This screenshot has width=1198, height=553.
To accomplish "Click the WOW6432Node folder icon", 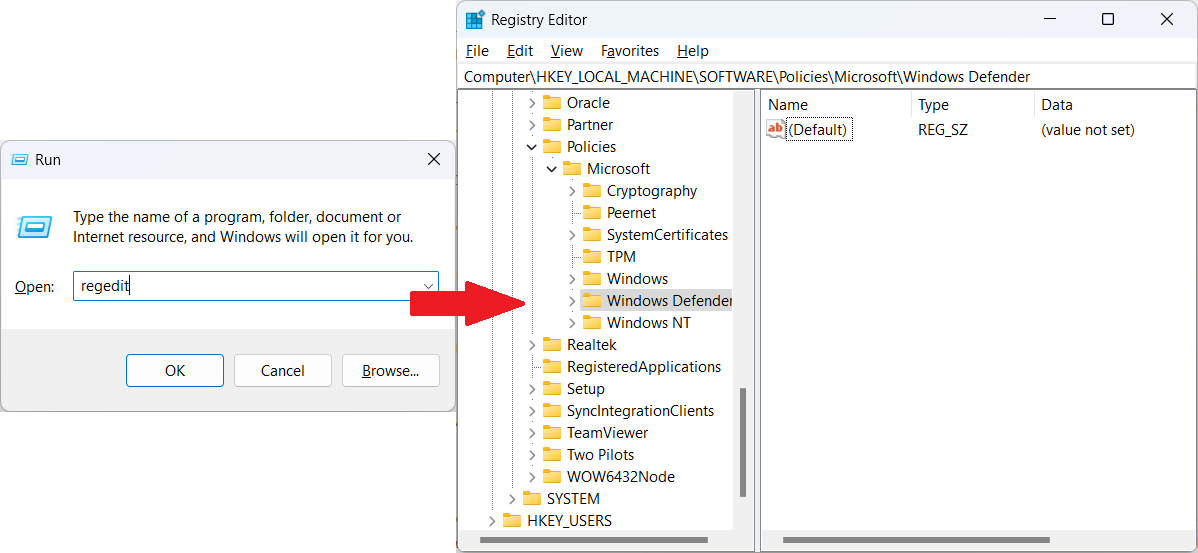I will click(x=552, y=477).
